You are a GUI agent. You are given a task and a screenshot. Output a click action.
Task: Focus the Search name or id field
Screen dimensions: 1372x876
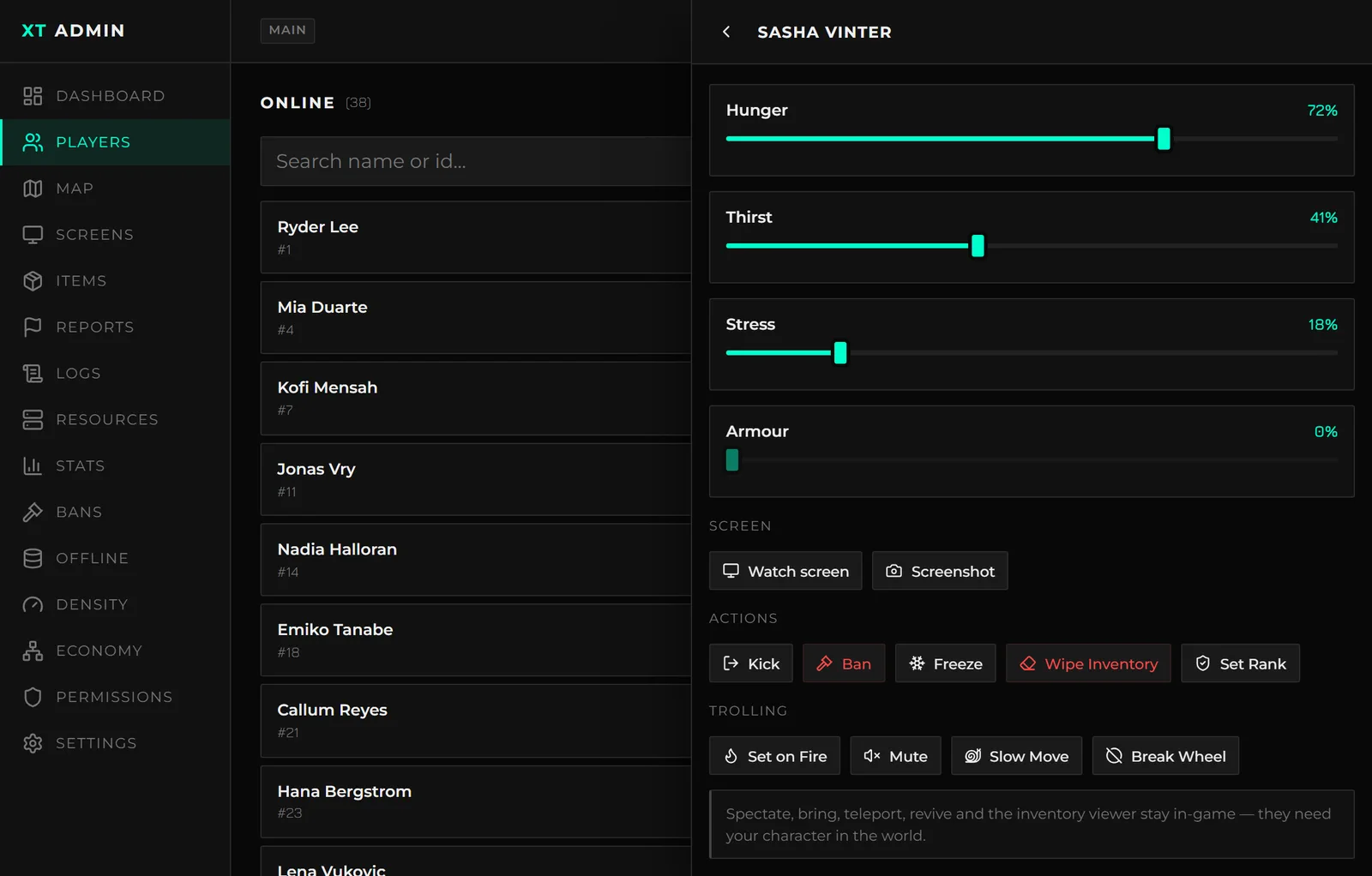tap(476, 161)
